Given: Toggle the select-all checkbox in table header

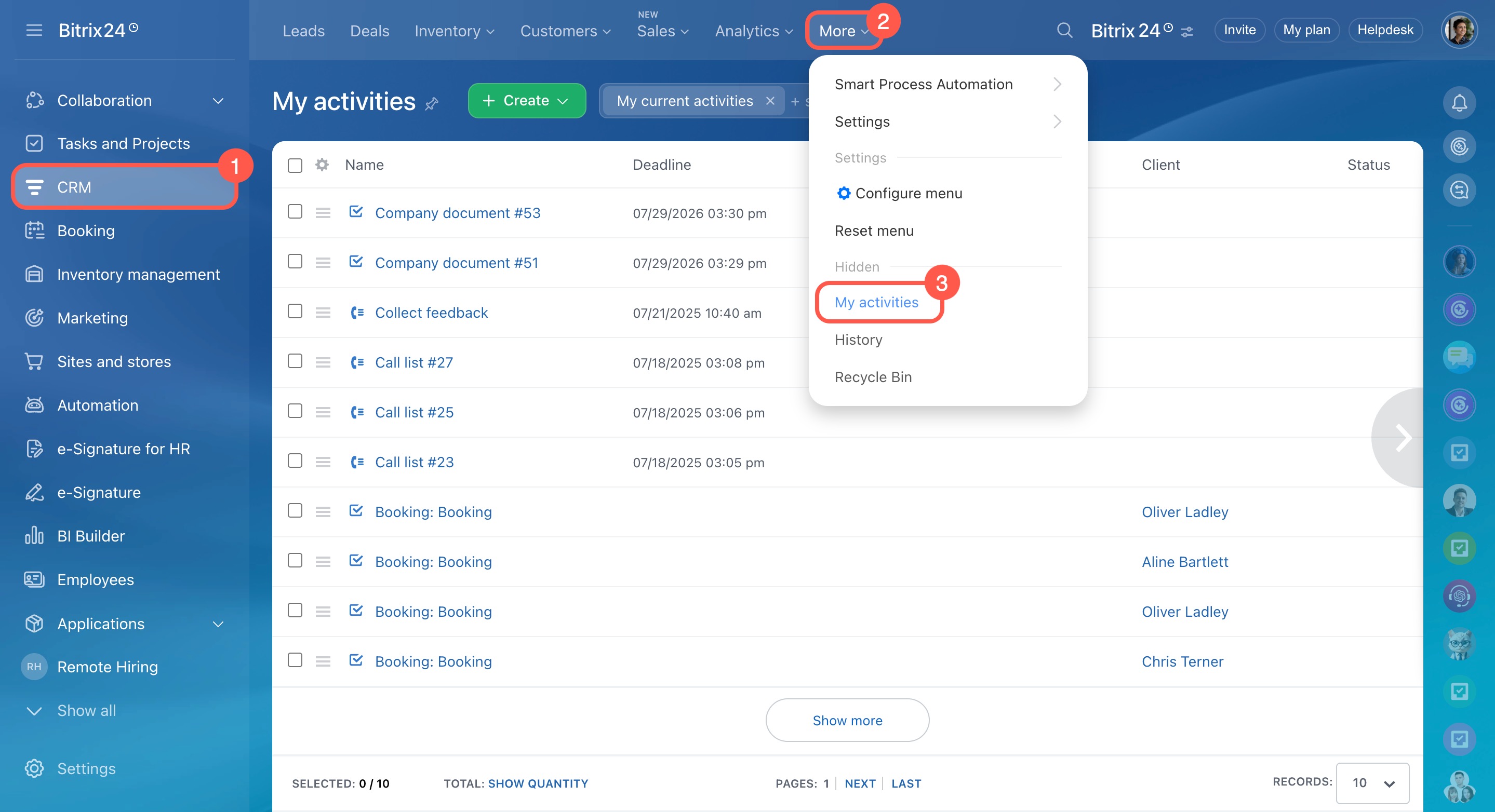Looking at the screenshot, I should [295, 165].
